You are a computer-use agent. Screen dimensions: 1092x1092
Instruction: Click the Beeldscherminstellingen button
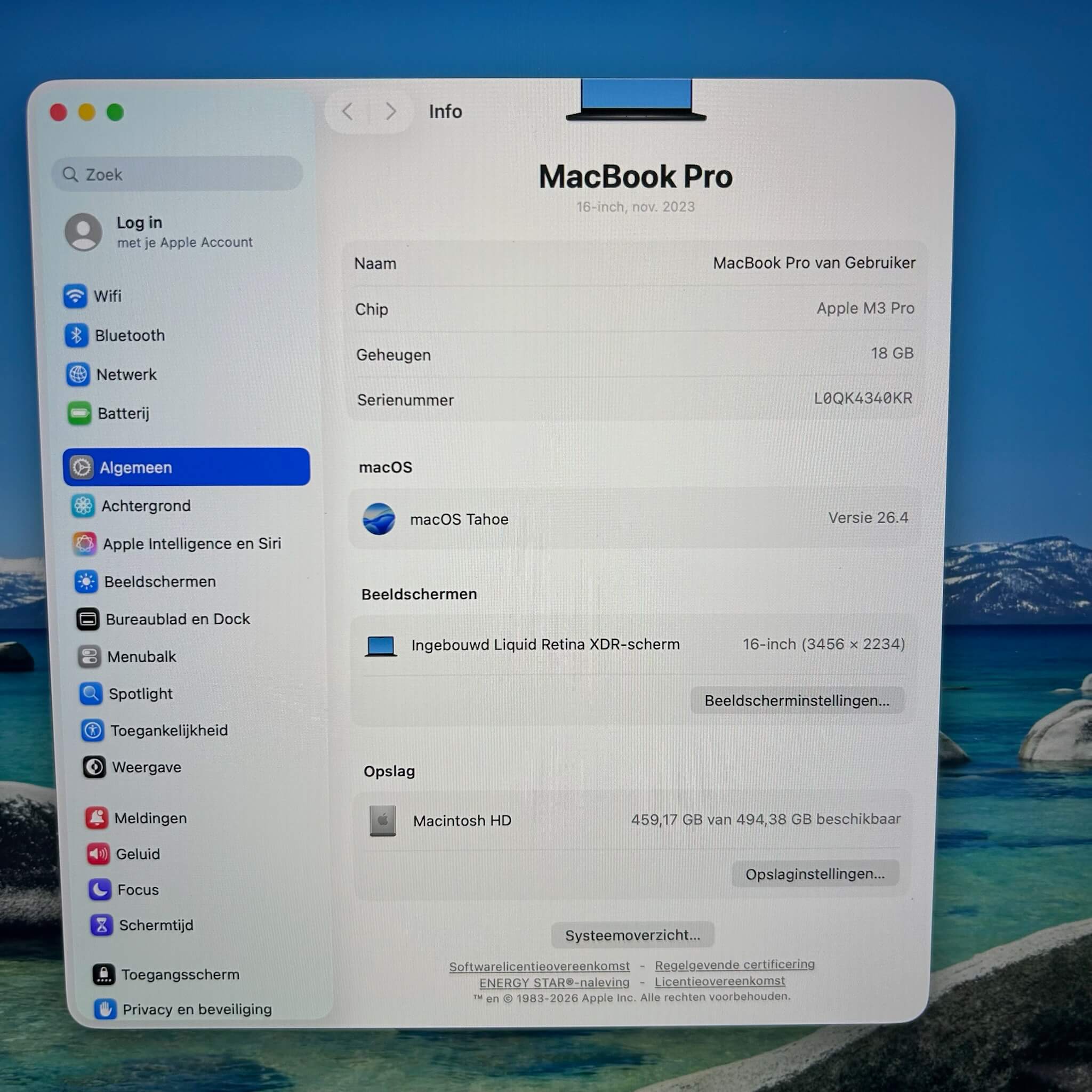click(x=797, y=700)
